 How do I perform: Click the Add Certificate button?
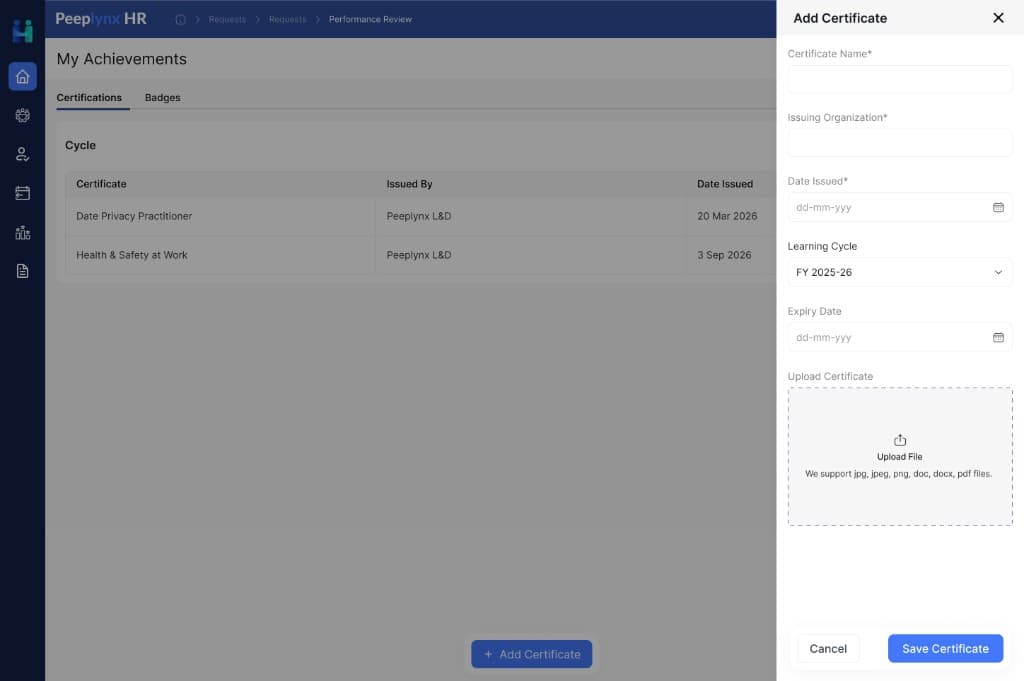click(x=532, y=654)
